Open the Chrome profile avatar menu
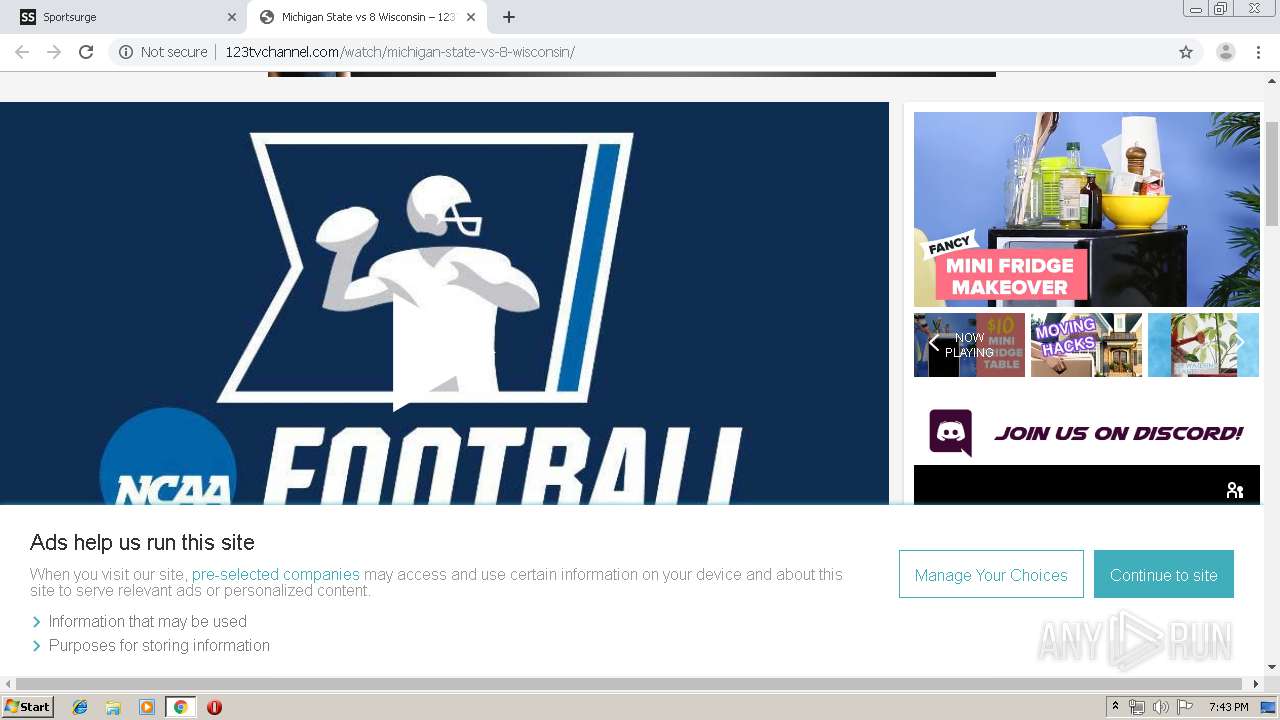The height and width of the screenshot is (720, 1280). 1226,52
